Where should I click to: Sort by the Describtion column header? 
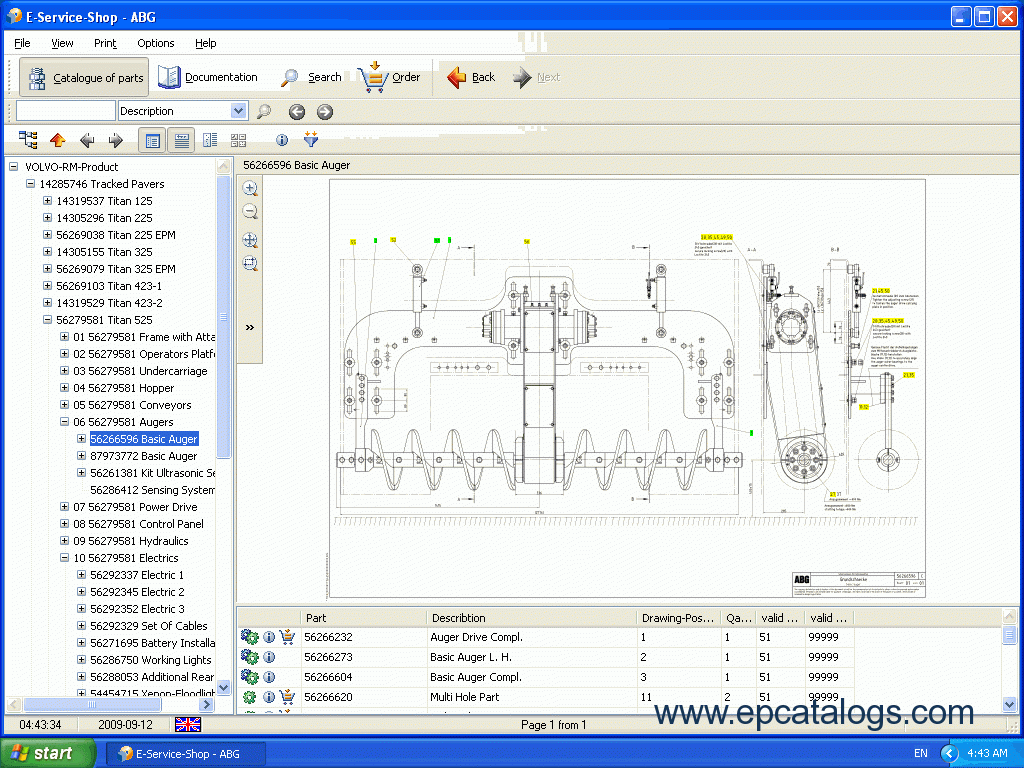531,618
